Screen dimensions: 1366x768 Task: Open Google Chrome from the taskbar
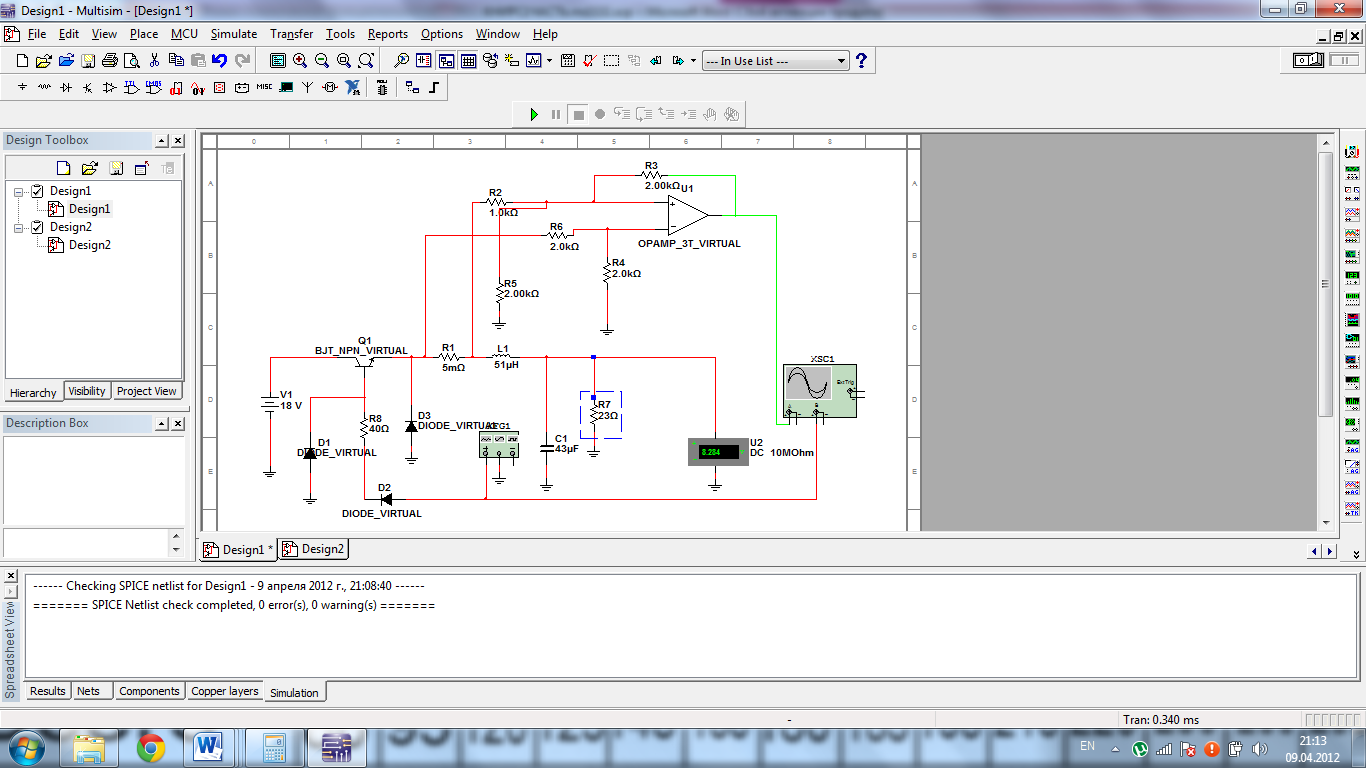click(151, 747)
